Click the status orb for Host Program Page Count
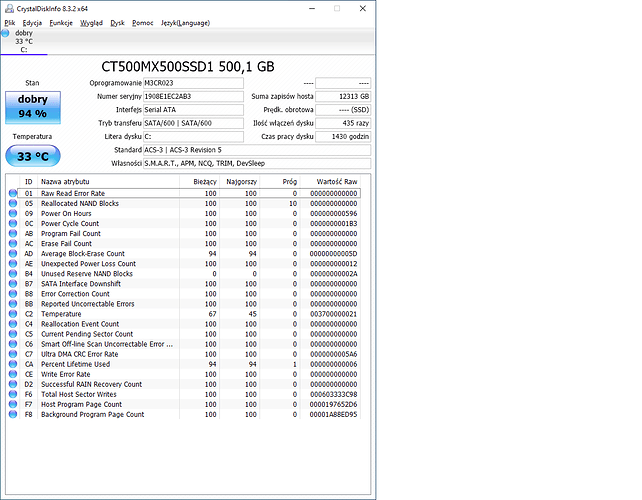The image size is (642, 500). (13, 404)
